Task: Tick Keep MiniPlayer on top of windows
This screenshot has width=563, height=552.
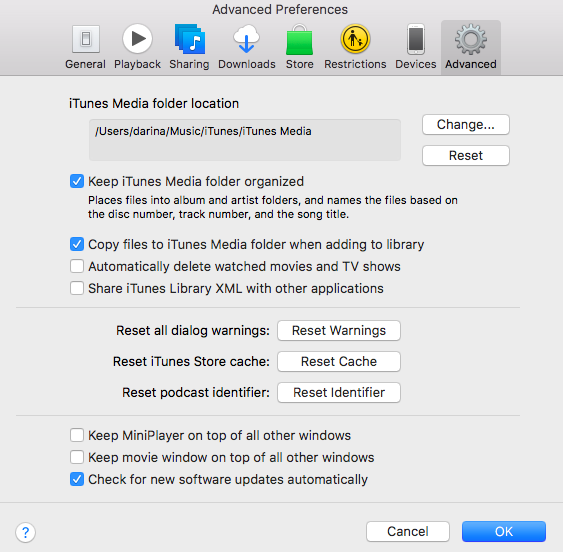Action: [77, 435]
